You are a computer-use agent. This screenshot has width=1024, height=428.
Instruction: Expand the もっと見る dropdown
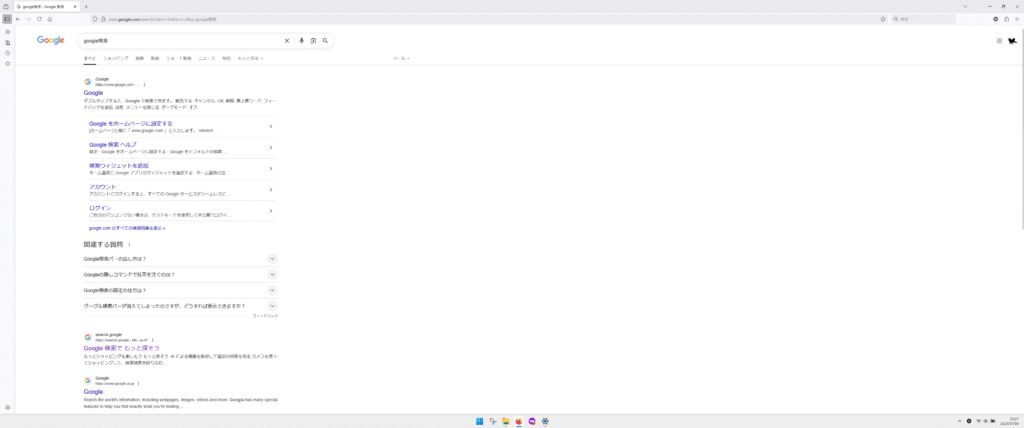[x=250, y=58]
